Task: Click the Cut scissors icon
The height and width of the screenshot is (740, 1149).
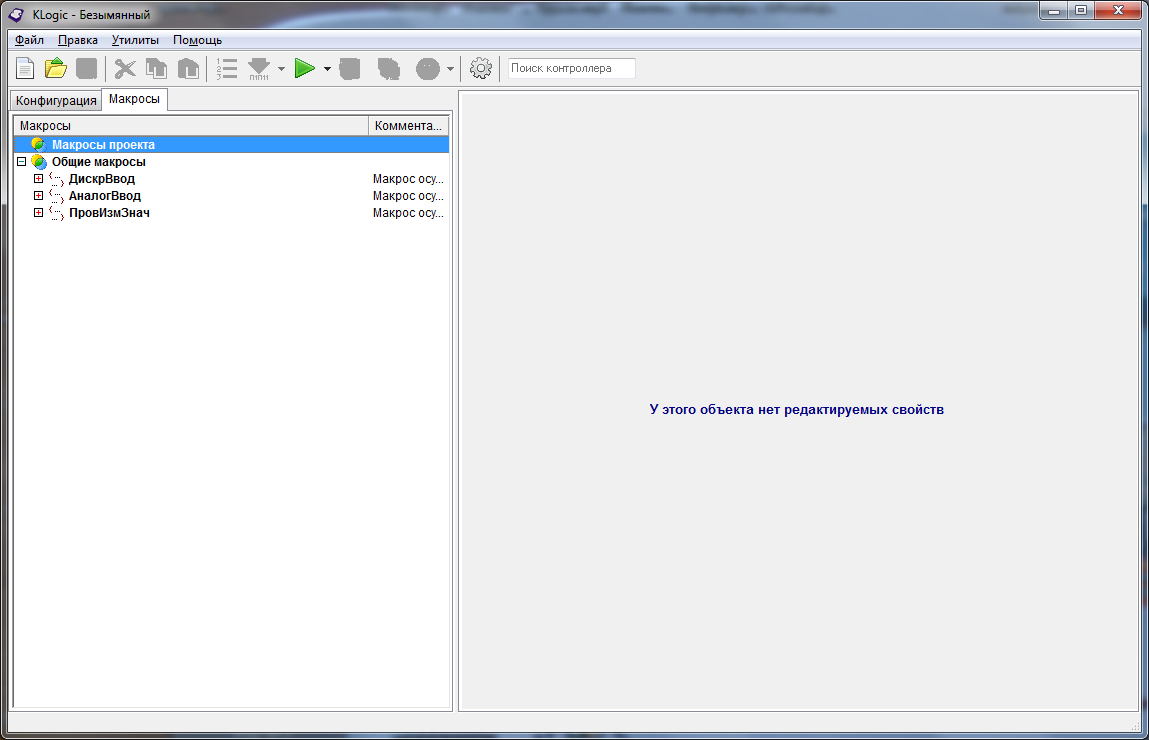Action: click(125, 69)
